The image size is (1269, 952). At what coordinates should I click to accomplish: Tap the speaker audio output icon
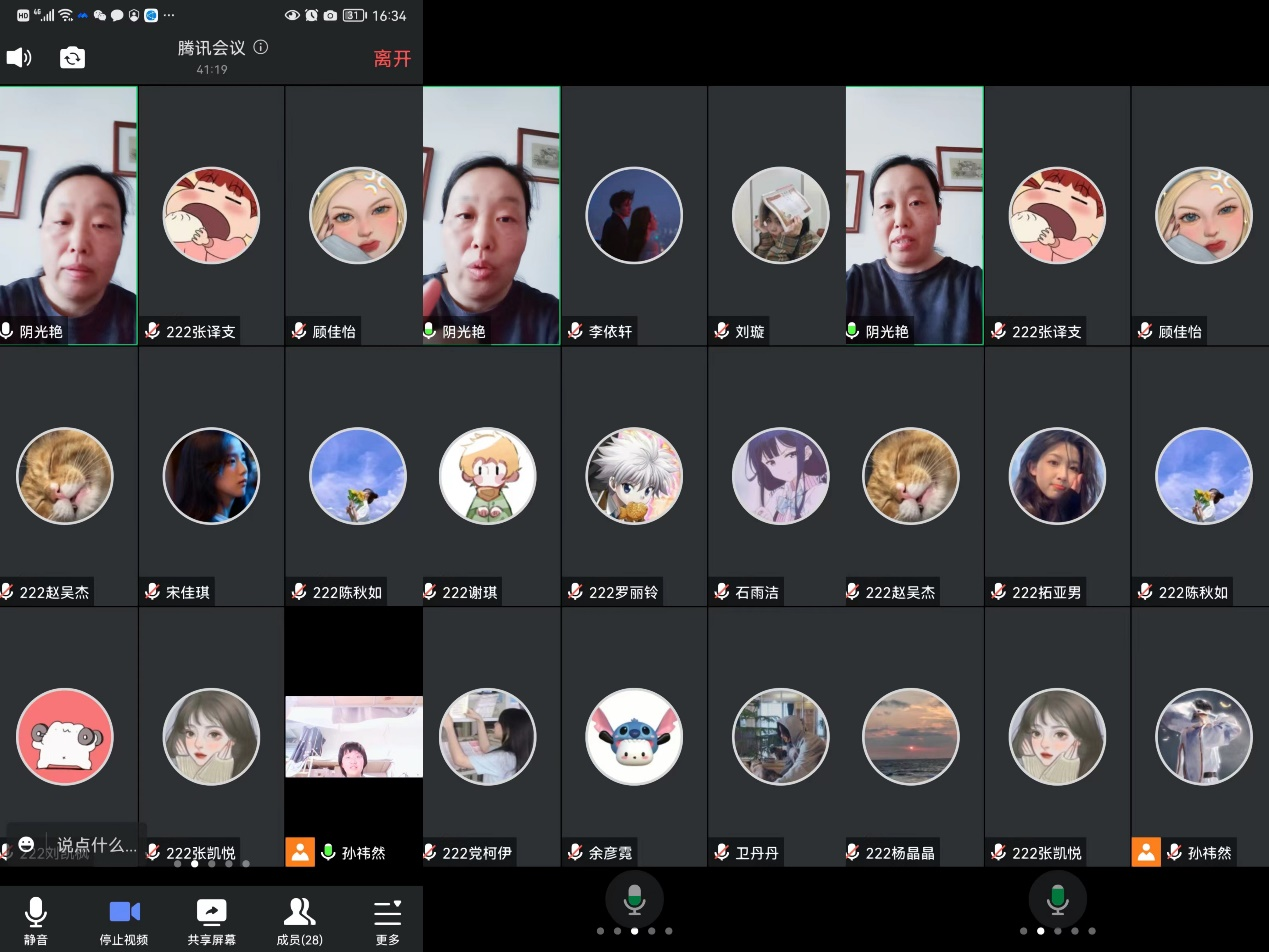click(19, 58)
